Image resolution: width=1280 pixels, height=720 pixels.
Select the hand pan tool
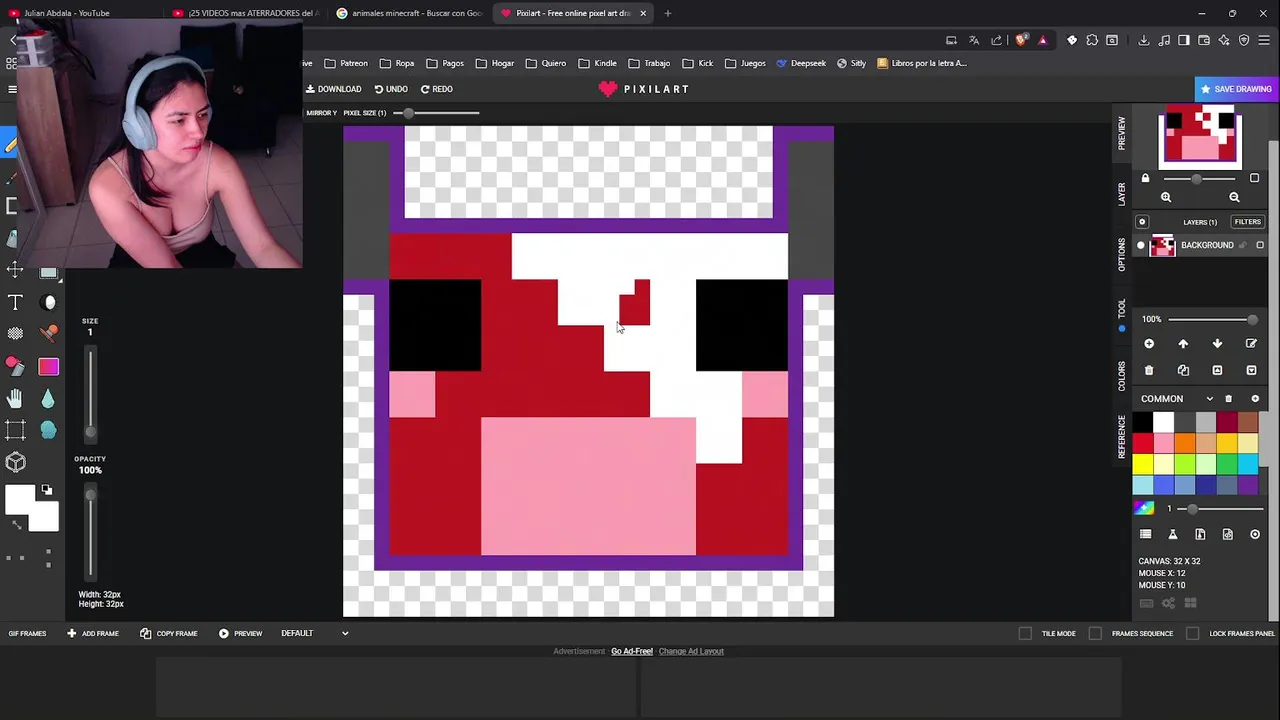pyautogui.click(x=15, y=399)
